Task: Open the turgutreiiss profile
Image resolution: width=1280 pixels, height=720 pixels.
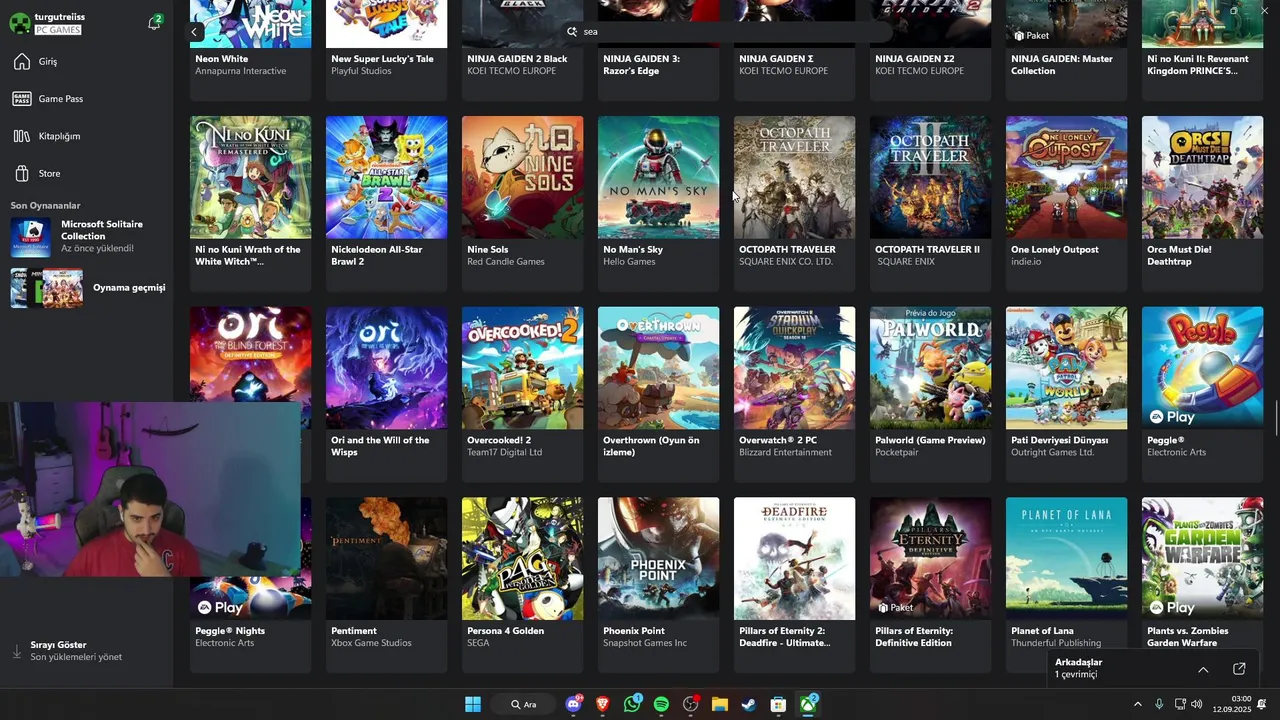Action: click(x=60, y=22)
